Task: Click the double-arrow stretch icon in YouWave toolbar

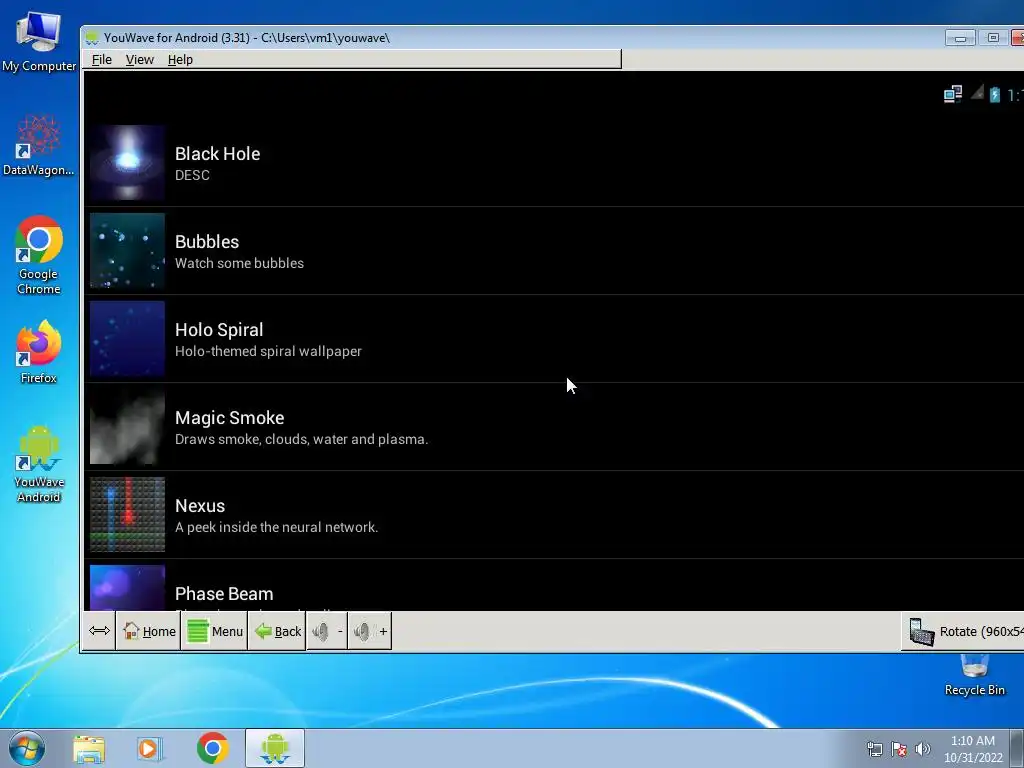Action: click(99, 631)
